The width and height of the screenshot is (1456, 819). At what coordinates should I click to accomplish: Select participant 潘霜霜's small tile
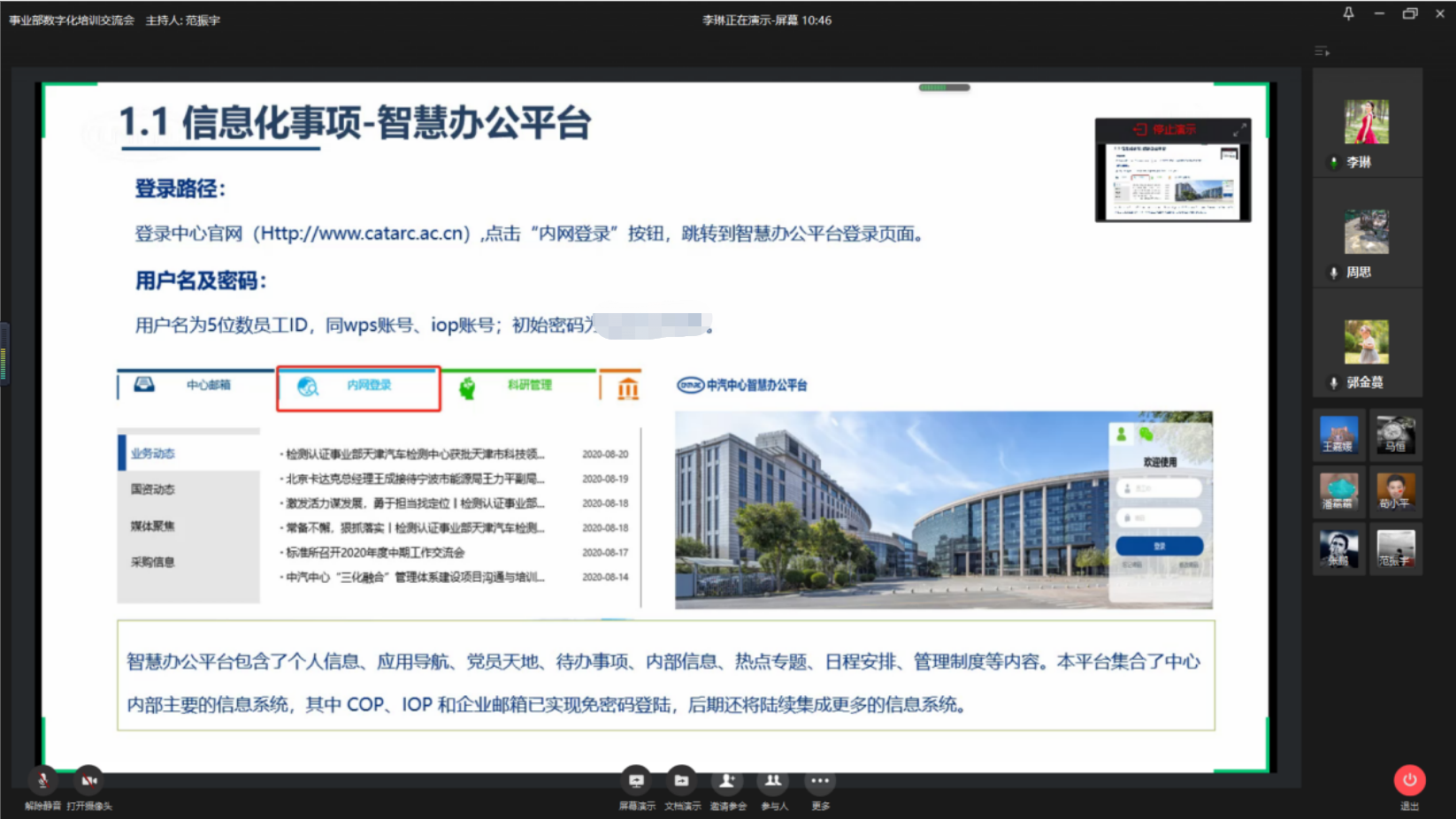(x=1338, y=491)
